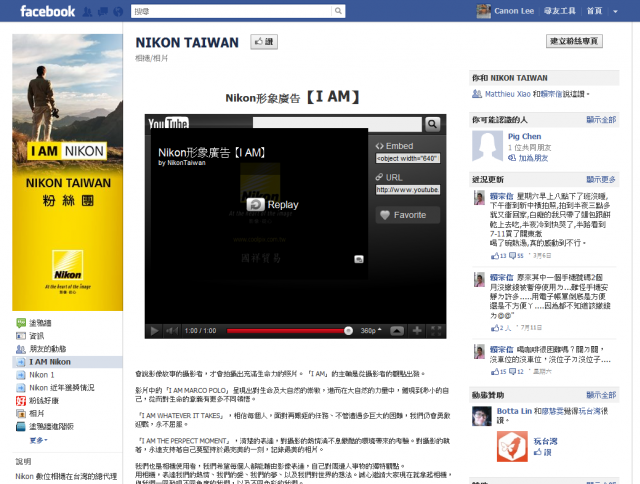Open Matthieu Xiao profile link

click(507, 94)
